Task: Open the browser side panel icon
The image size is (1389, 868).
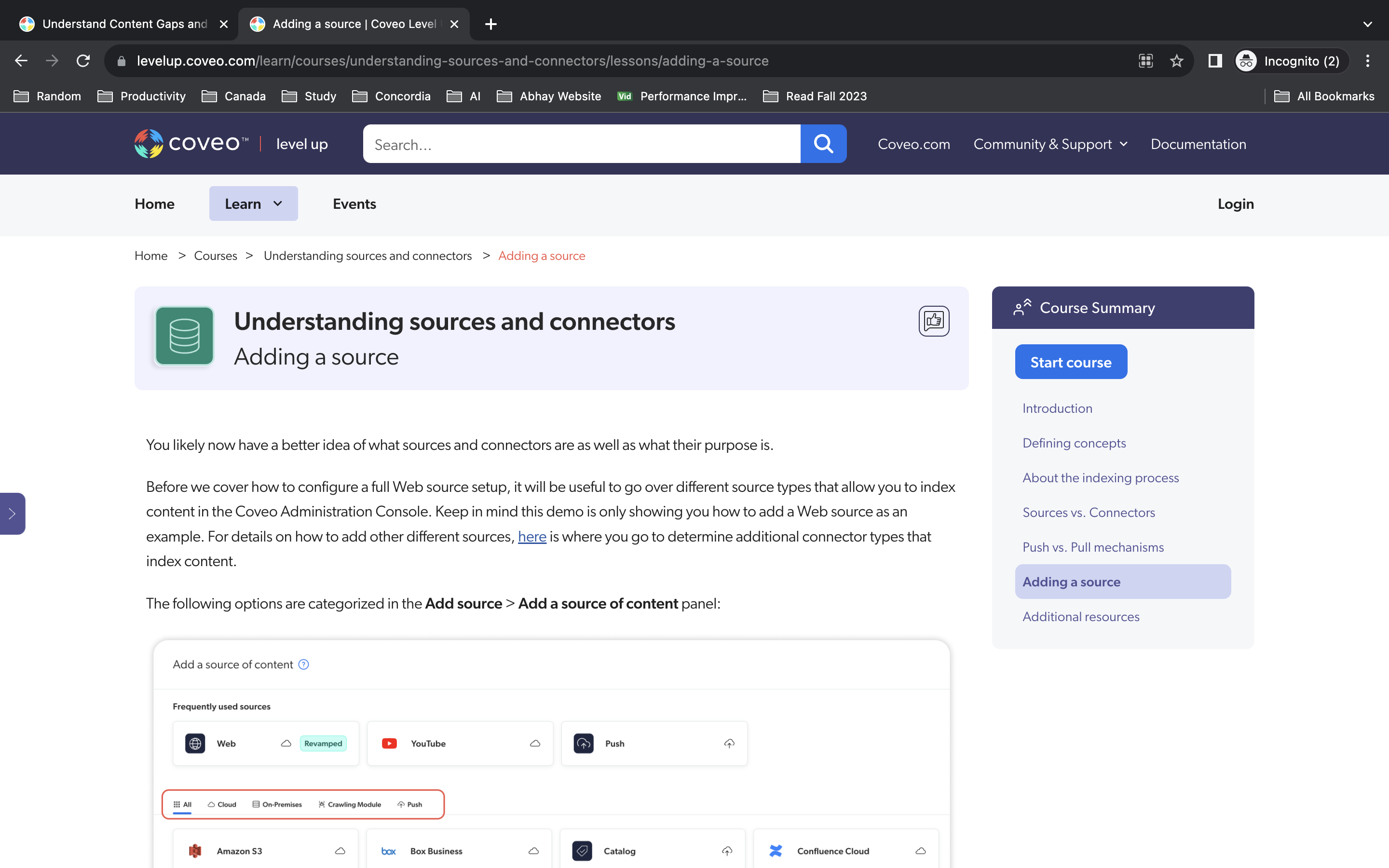Action: tap(1214, 61)
